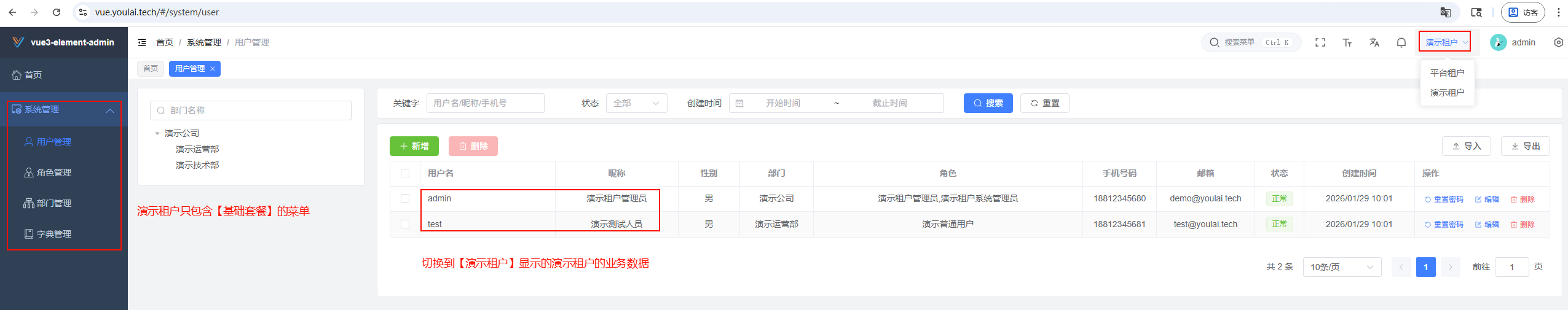The image size is (1568, 310).
Task: Open the 搜索菜单 menu search box
Action: (x=1251, y=42)
